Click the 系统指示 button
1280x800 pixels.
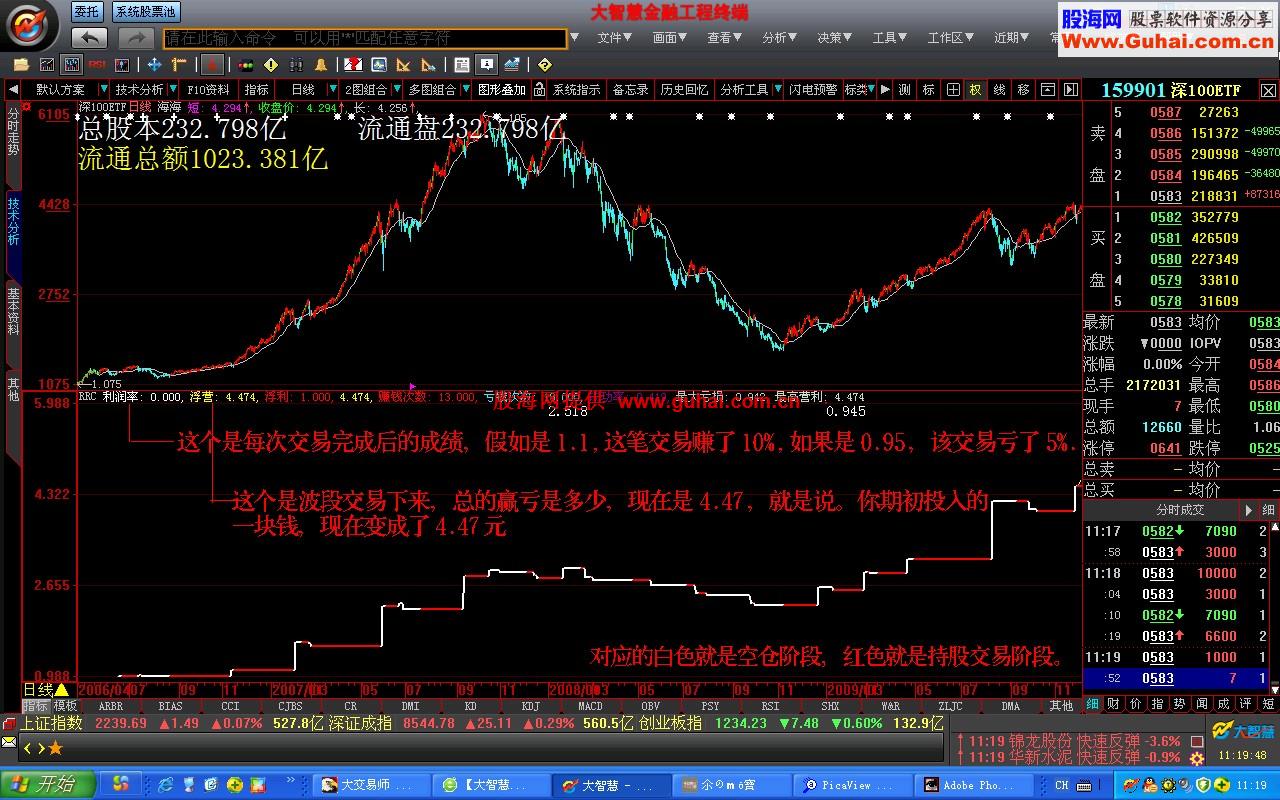pyautogui.click(x=577, y=89)
